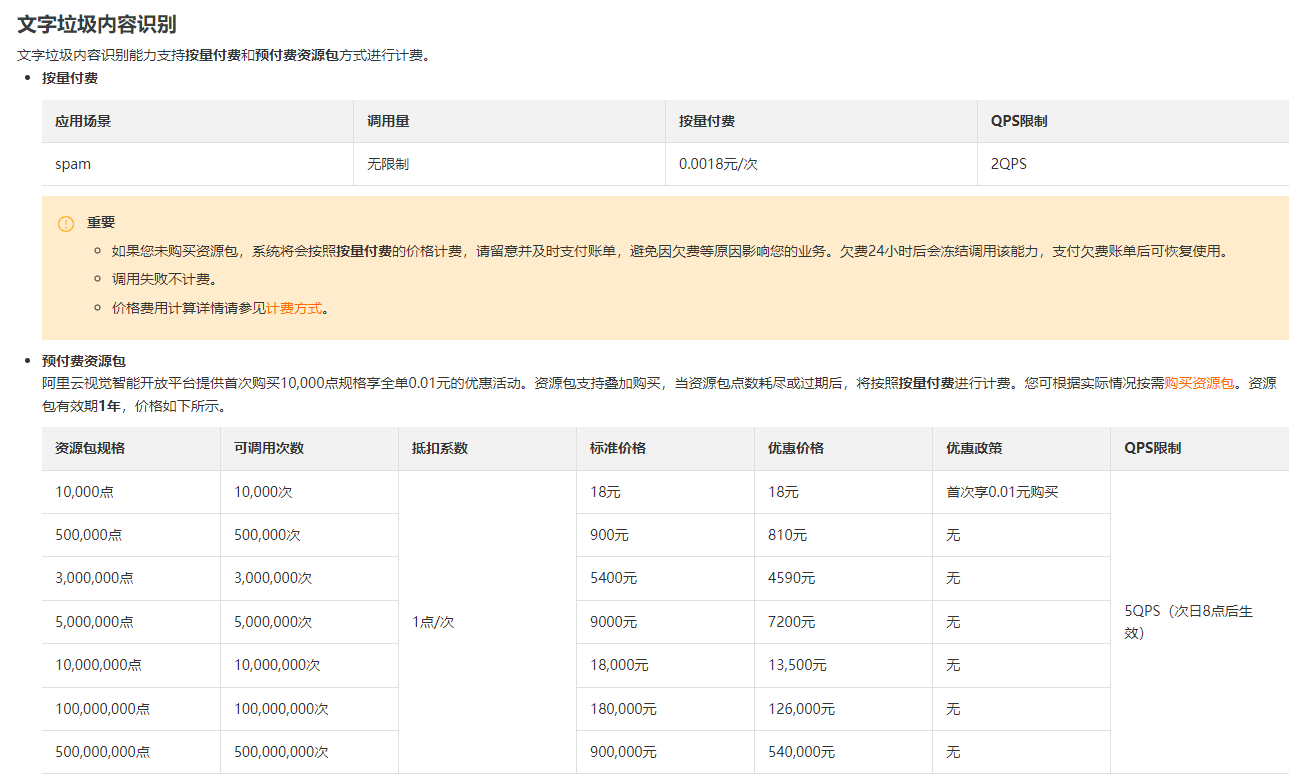Select the 3,000,000点 cell
The width and height of the screenshot is (1305, 781).
tap(131, 578)
